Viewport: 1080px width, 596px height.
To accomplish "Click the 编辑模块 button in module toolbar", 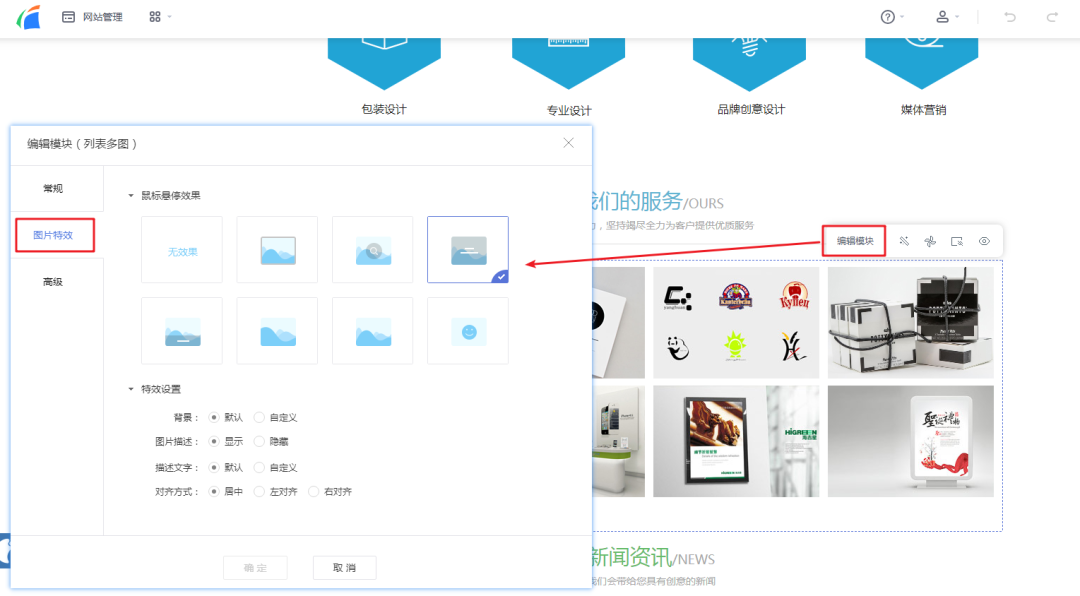I will coord(854,241).
